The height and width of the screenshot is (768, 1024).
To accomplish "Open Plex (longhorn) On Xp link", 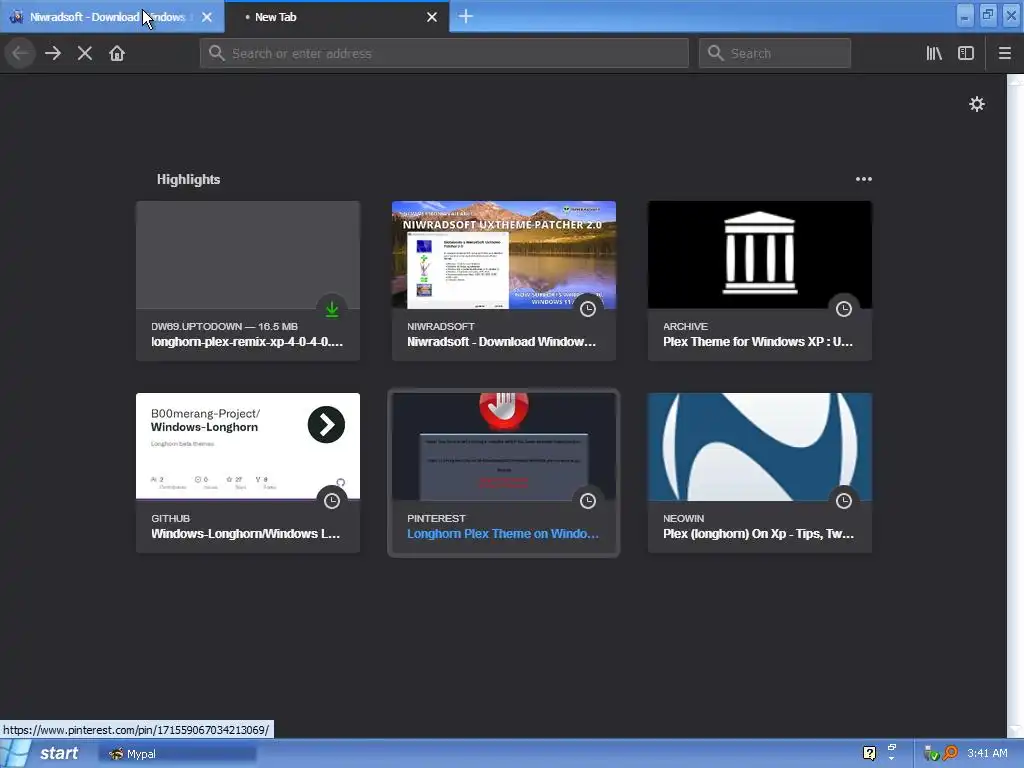I will 758,534.
